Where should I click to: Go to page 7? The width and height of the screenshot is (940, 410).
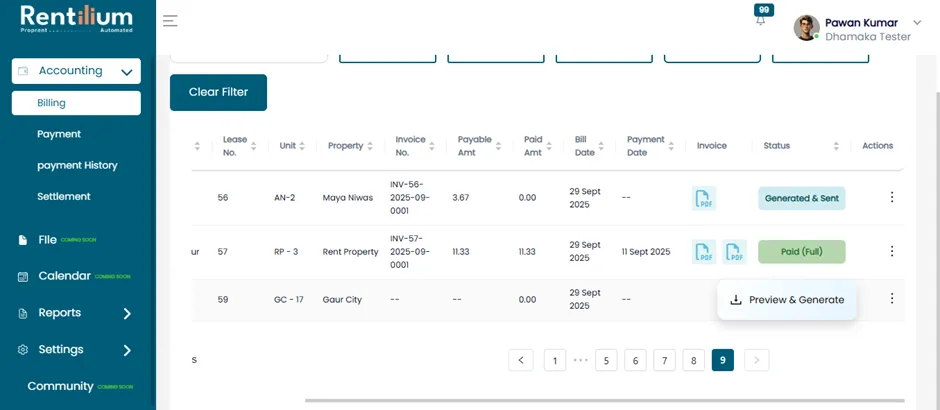point(664,360)
